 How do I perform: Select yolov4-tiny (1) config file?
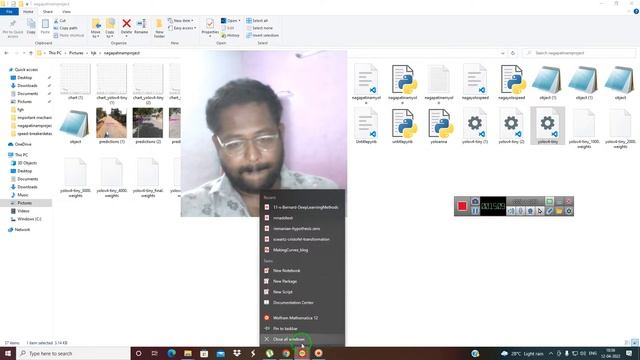pyautogui.click(x=475, y=125)
